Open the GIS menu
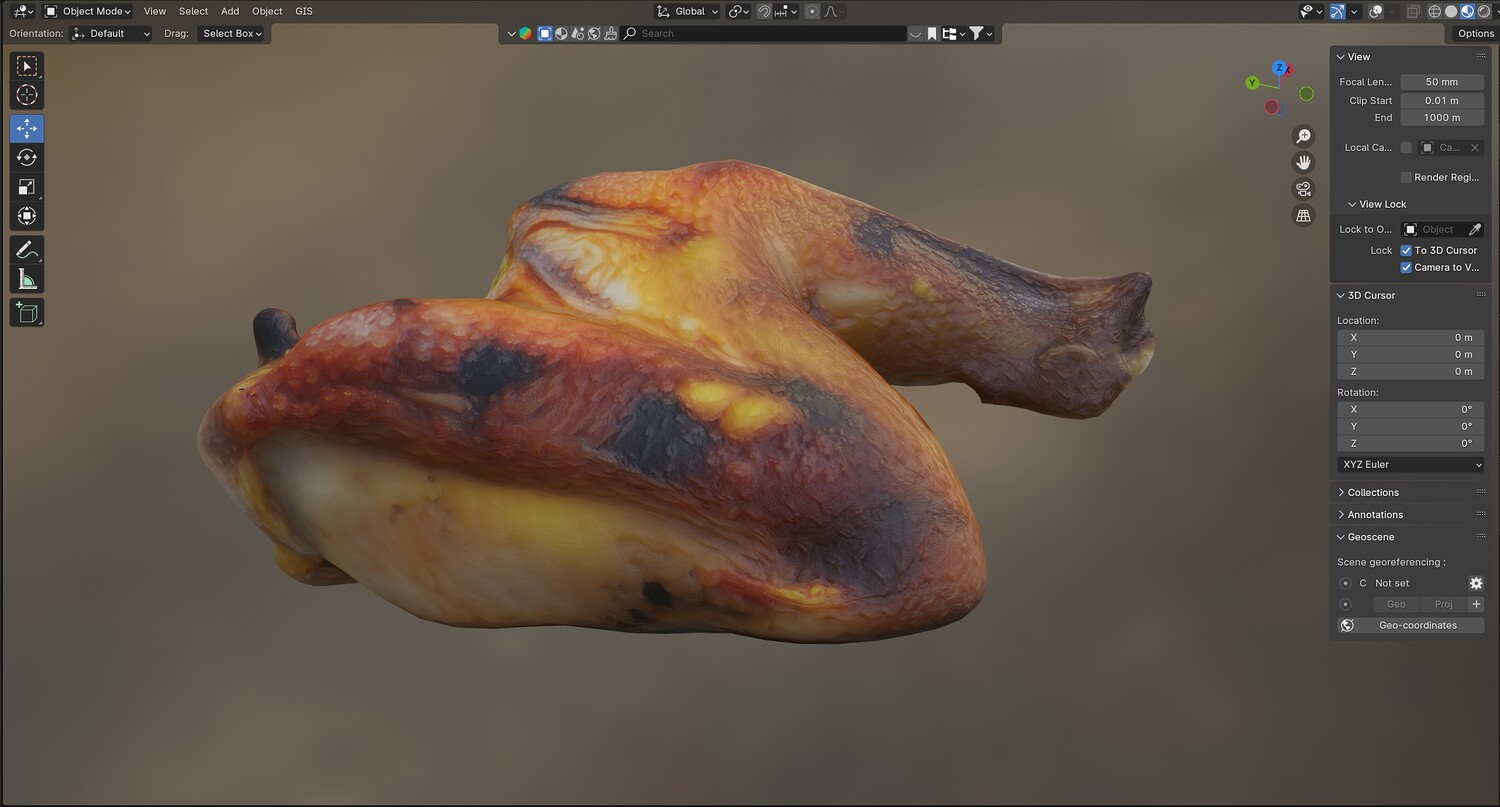 coord(304,11)
